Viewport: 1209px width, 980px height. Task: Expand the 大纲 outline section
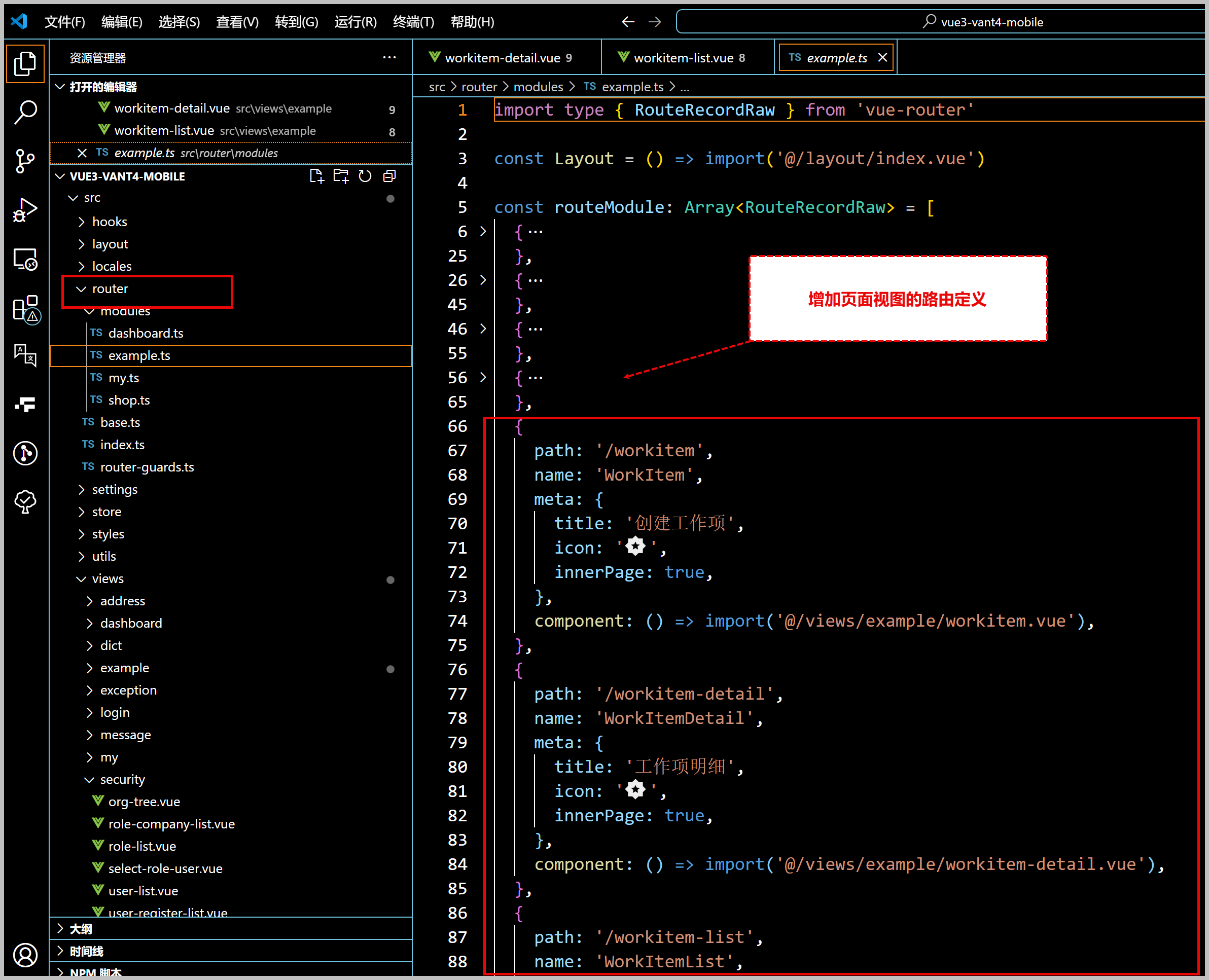(81, 929)
